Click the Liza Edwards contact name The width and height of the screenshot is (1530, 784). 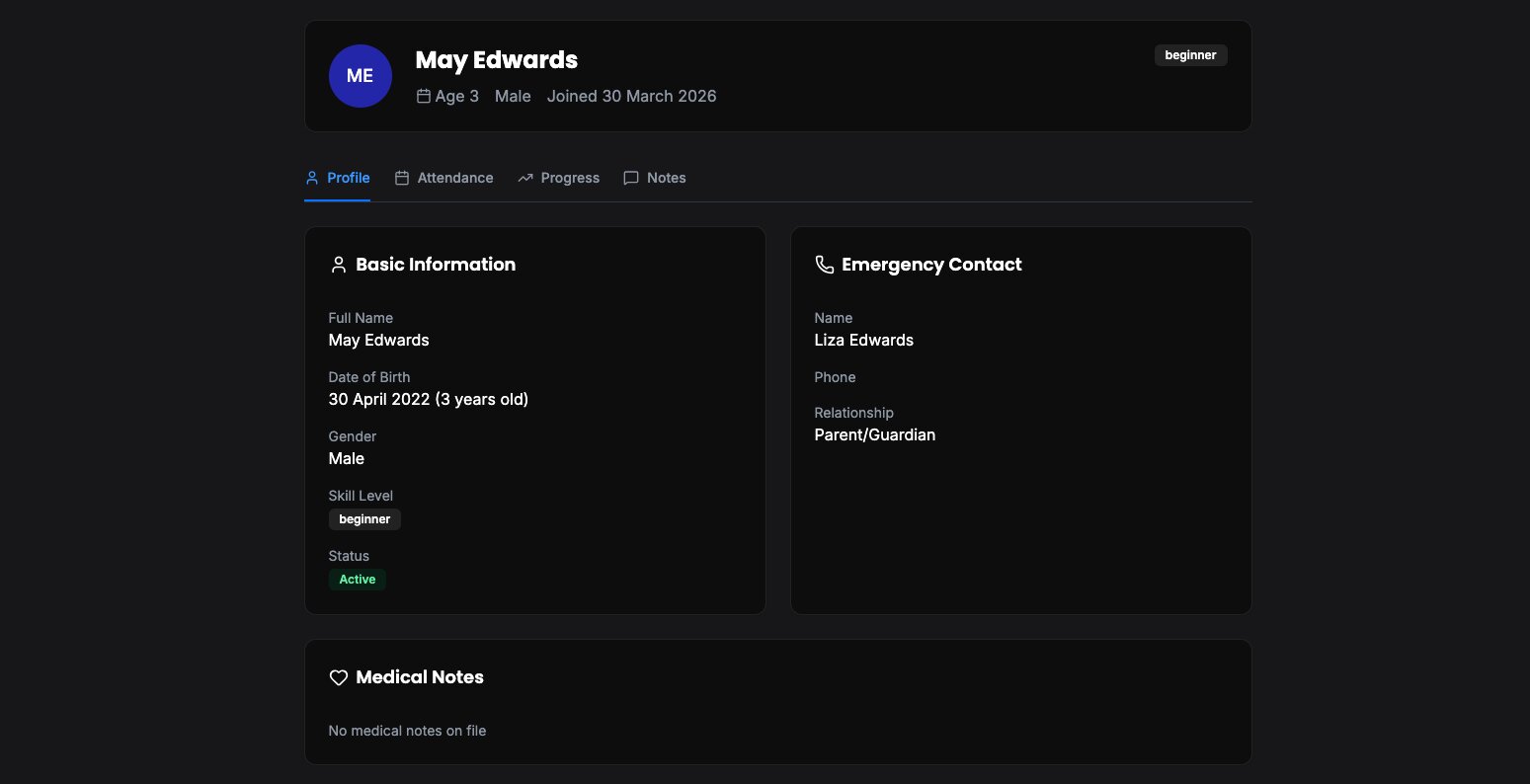coord(863,340)
